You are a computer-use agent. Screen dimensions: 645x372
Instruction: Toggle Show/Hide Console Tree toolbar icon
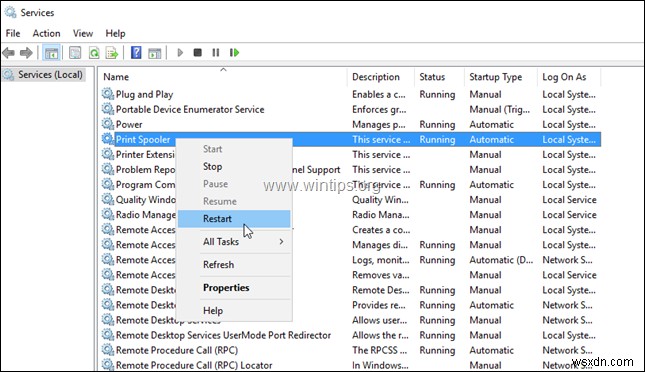(51, 53)
